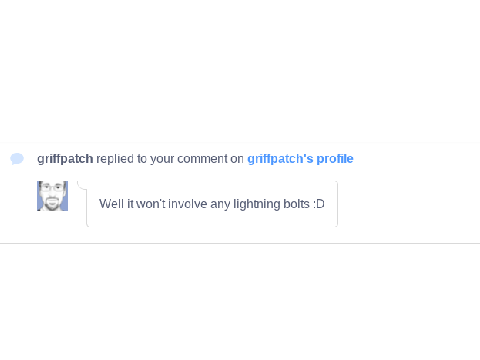Click the word 'involve' in the reply
480x360 pixels.
tap(188, 204)
